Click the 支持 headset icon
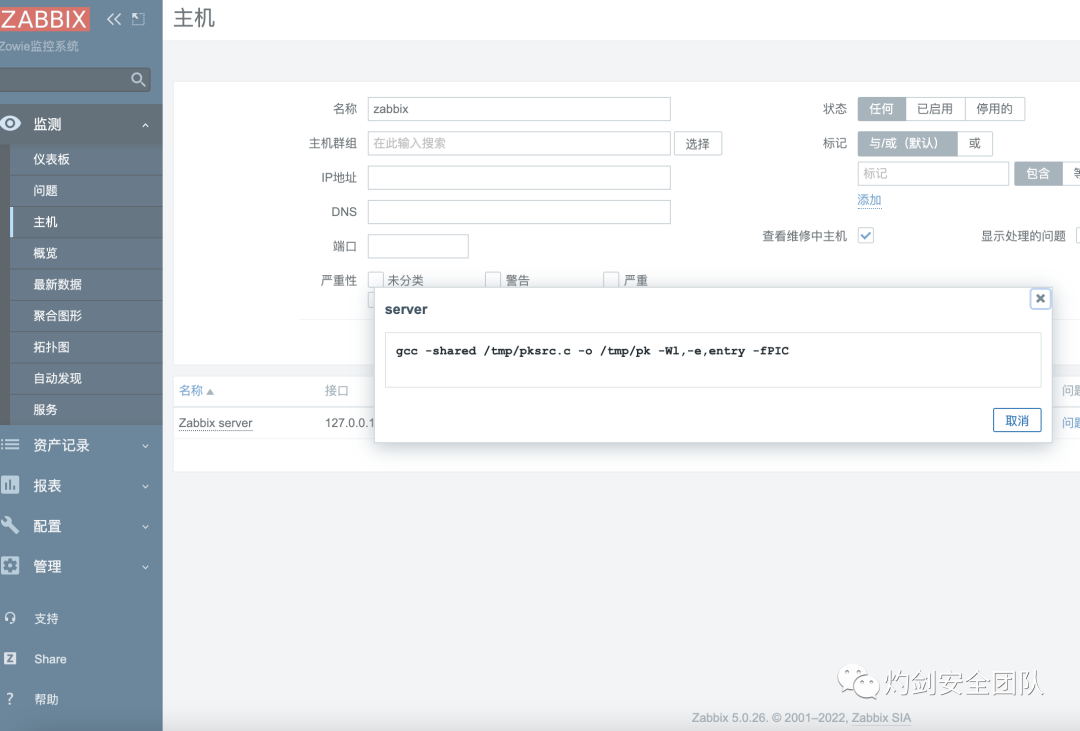Image resolution: width=1080 pixels, height=731 pixels. [10, 618]
